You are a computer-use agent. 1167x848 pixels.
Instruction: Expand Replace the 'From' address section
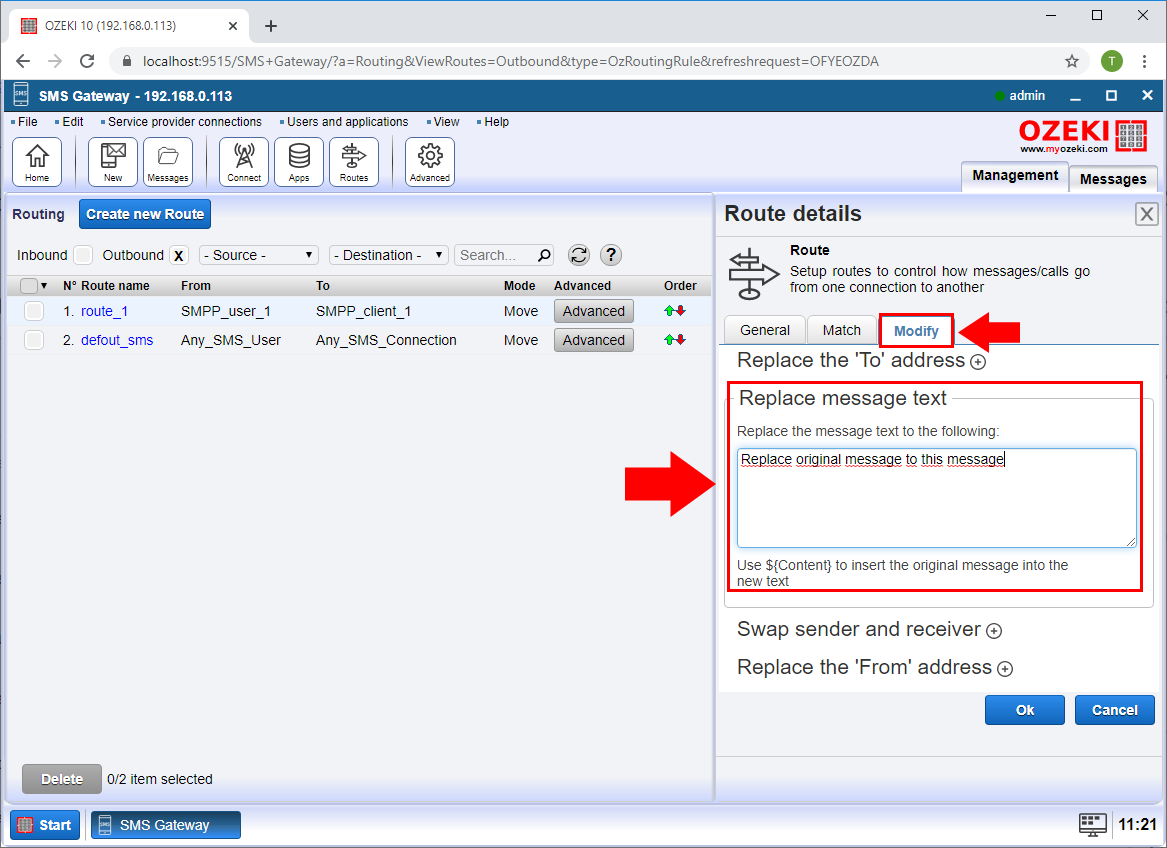[1005, 669]
